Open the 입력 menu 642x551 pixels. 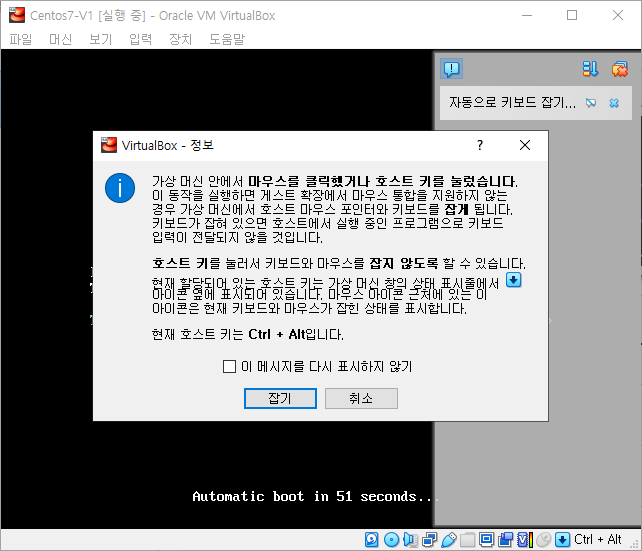click(x=140, y=39)
